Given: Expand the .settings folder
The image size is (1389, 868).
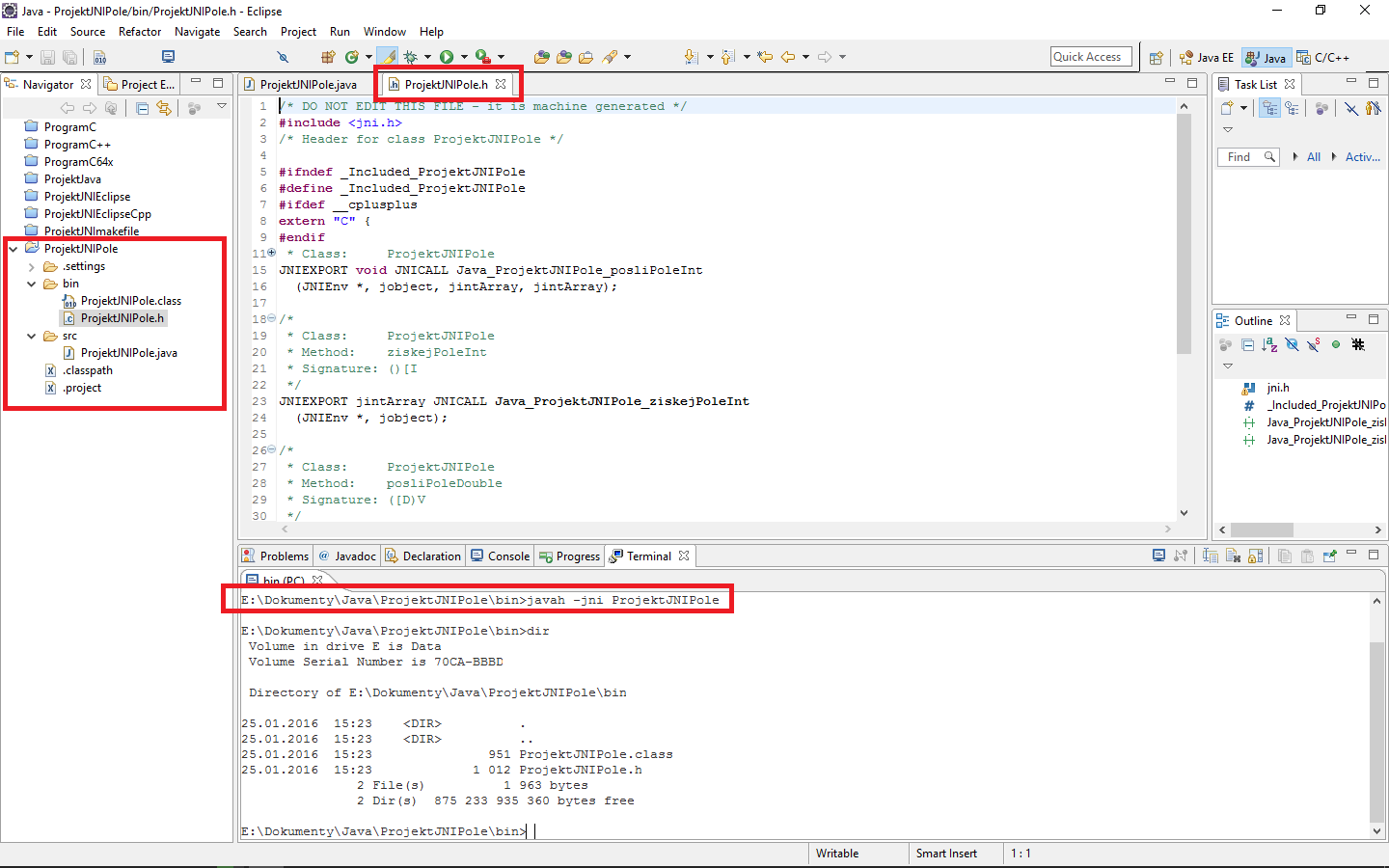Looking at the screenshot, I should [30, 265].
